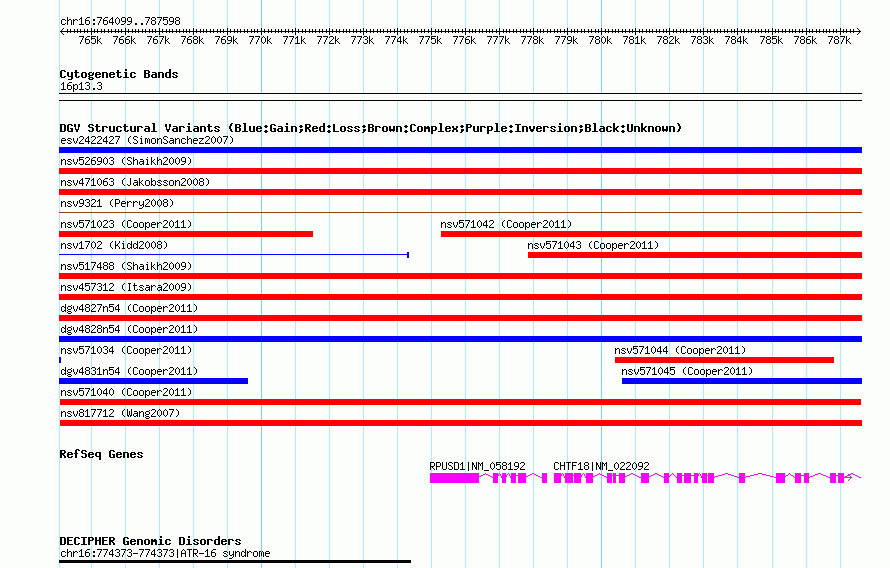The width and height of the screenshot is (890, 568).
Task: Click the 772k ruler tick label
Action: coord(328,40)
